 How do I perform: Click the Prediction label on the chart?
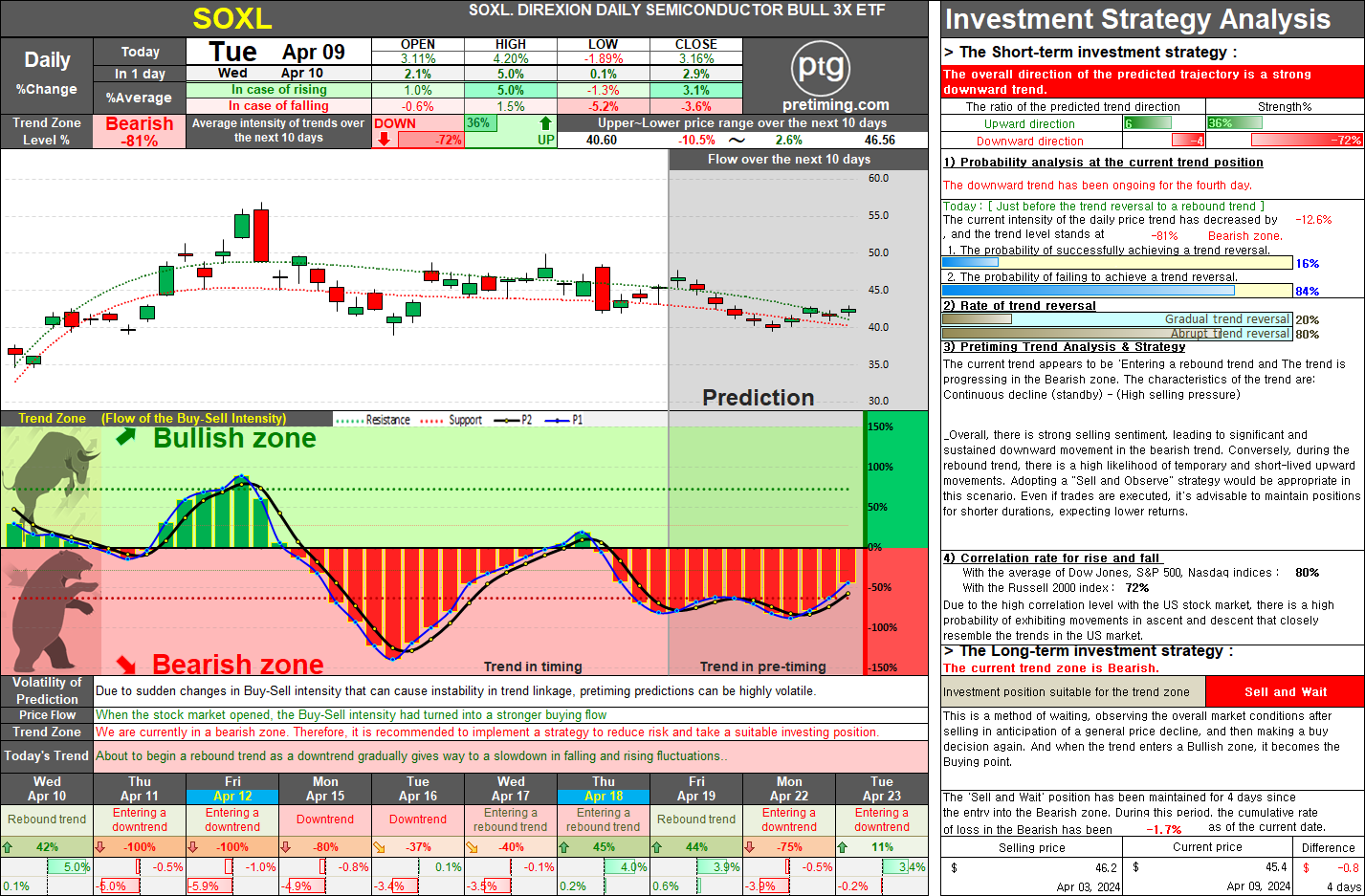pyautogui.click(x=759, y=398)
